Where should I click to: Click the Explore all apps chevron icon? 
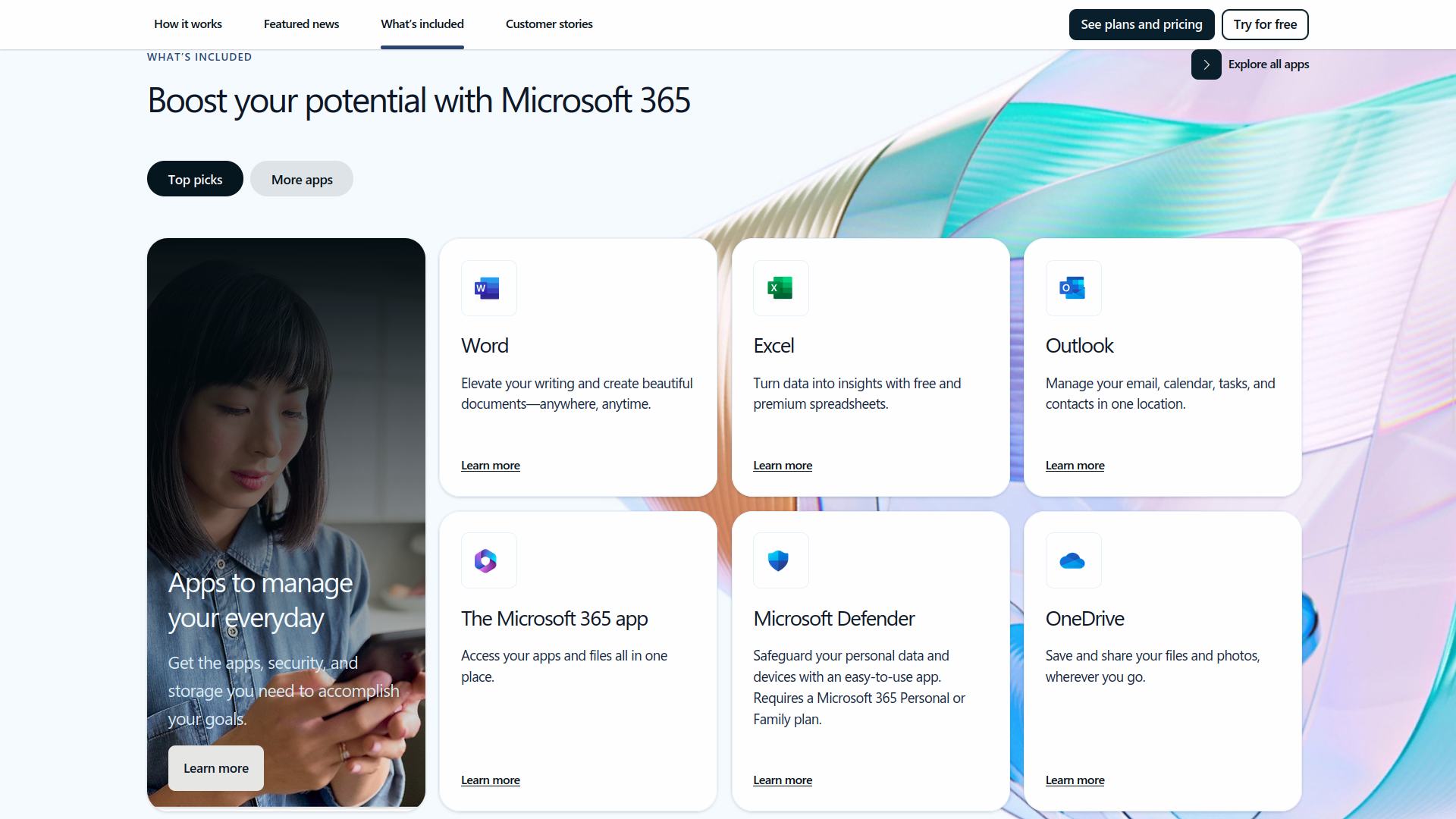pos(1206,64)
